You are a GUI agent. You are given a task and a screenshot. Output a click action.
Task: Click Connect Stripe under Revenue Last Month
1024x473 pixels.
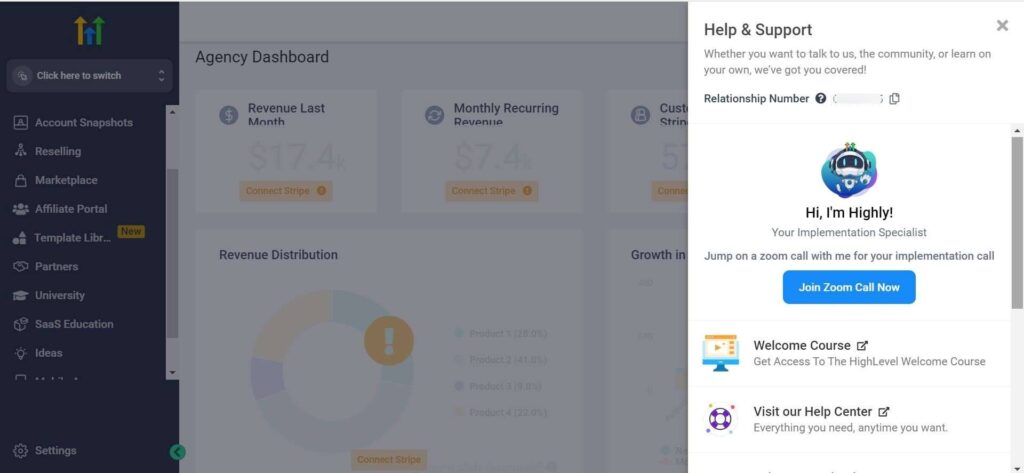click(286, 191)
